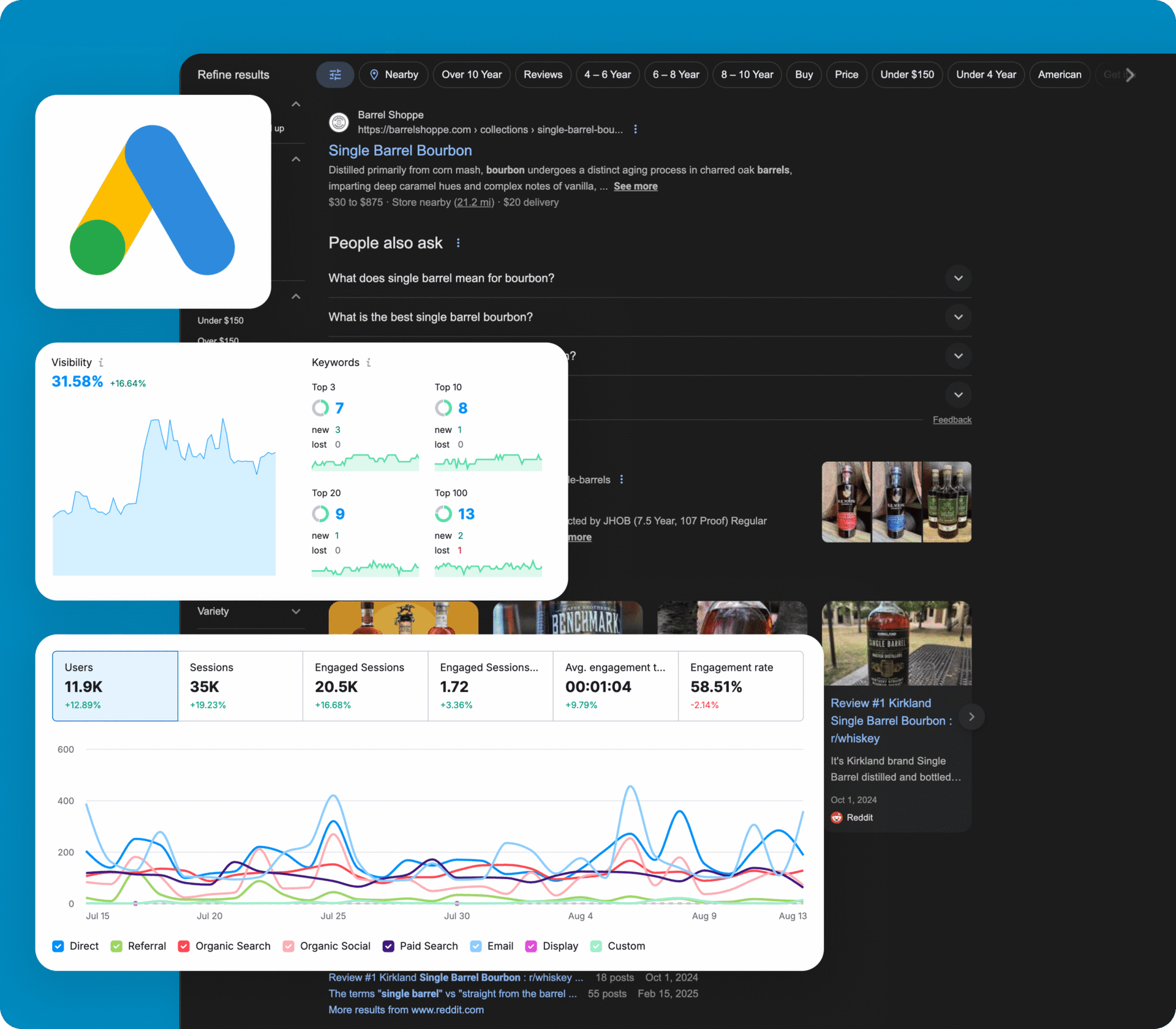Screen dimensions: 1176x1029
Task: Open More results from www.reddit.com
Action: tap(406, 1010)
